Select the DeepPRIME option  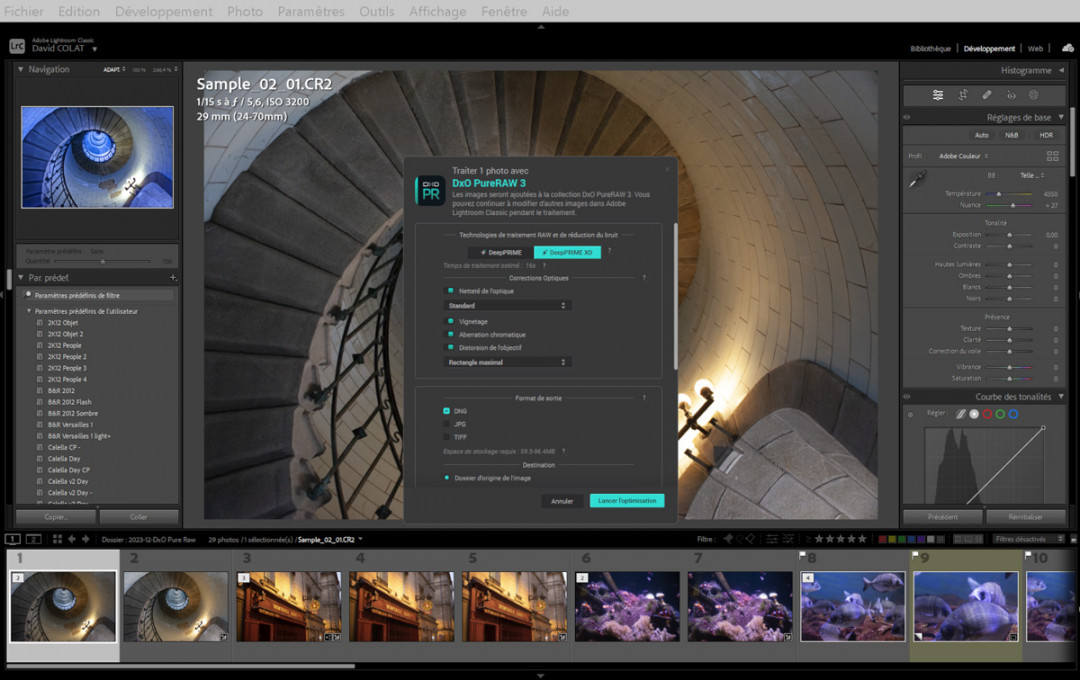pyautogui.click(x=501, y=252)
